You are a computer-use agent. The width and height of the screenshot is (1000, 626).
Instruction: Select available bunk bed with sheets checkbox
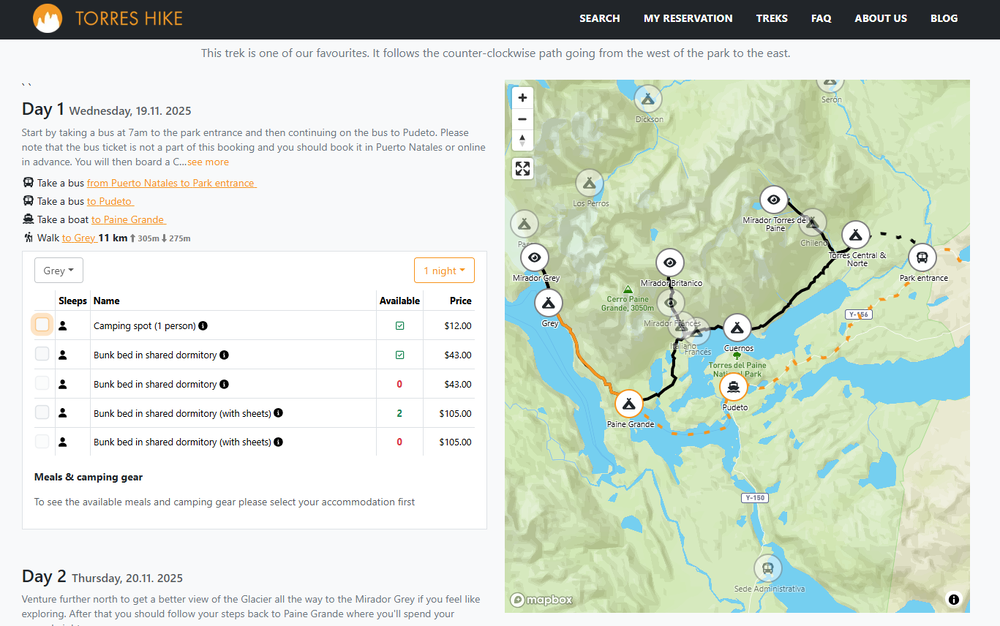coord(42,412)
